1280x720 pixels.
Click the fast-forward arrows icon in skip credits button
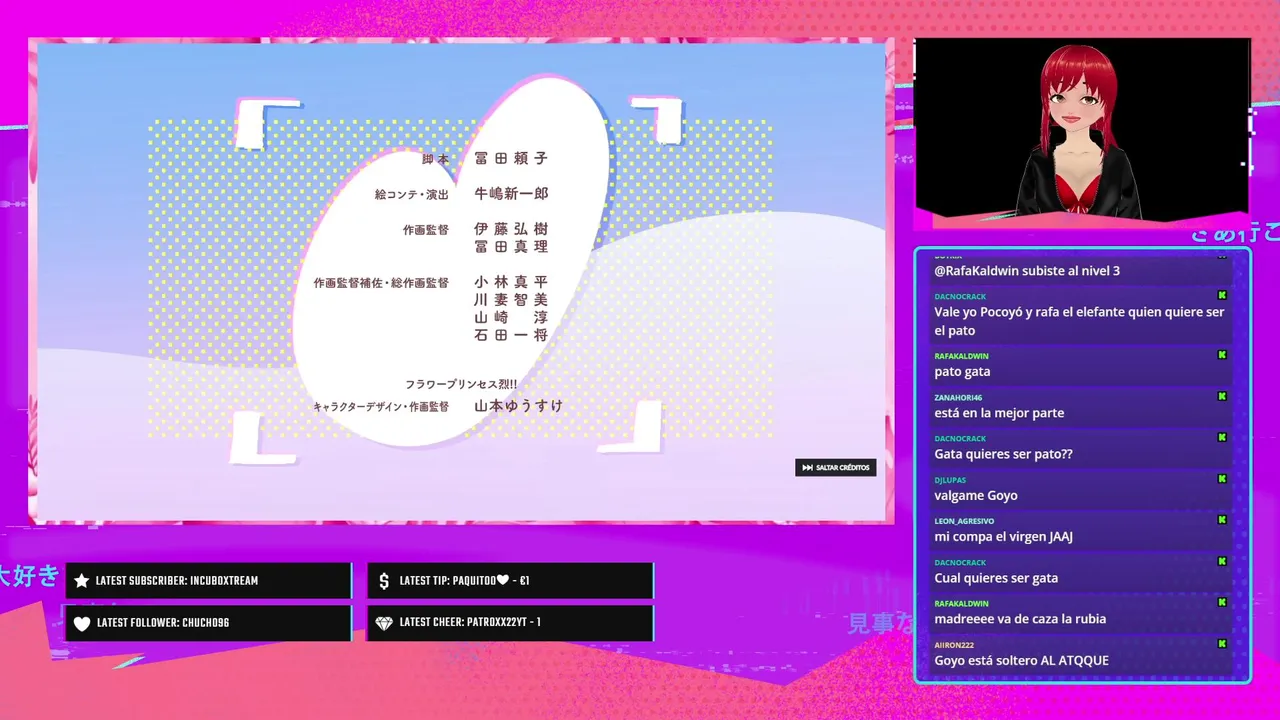point(807,467)
